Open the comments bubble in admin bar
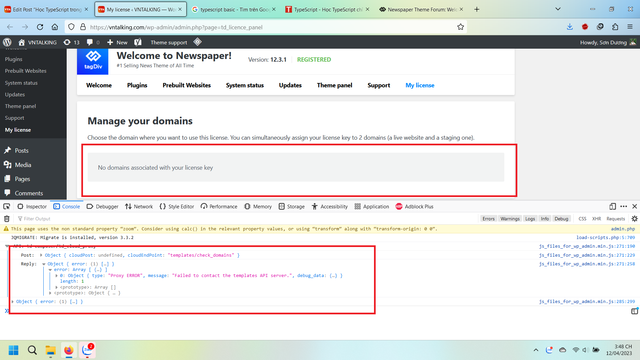The height and width of the screenshot is (360, 640). (93, 42)
